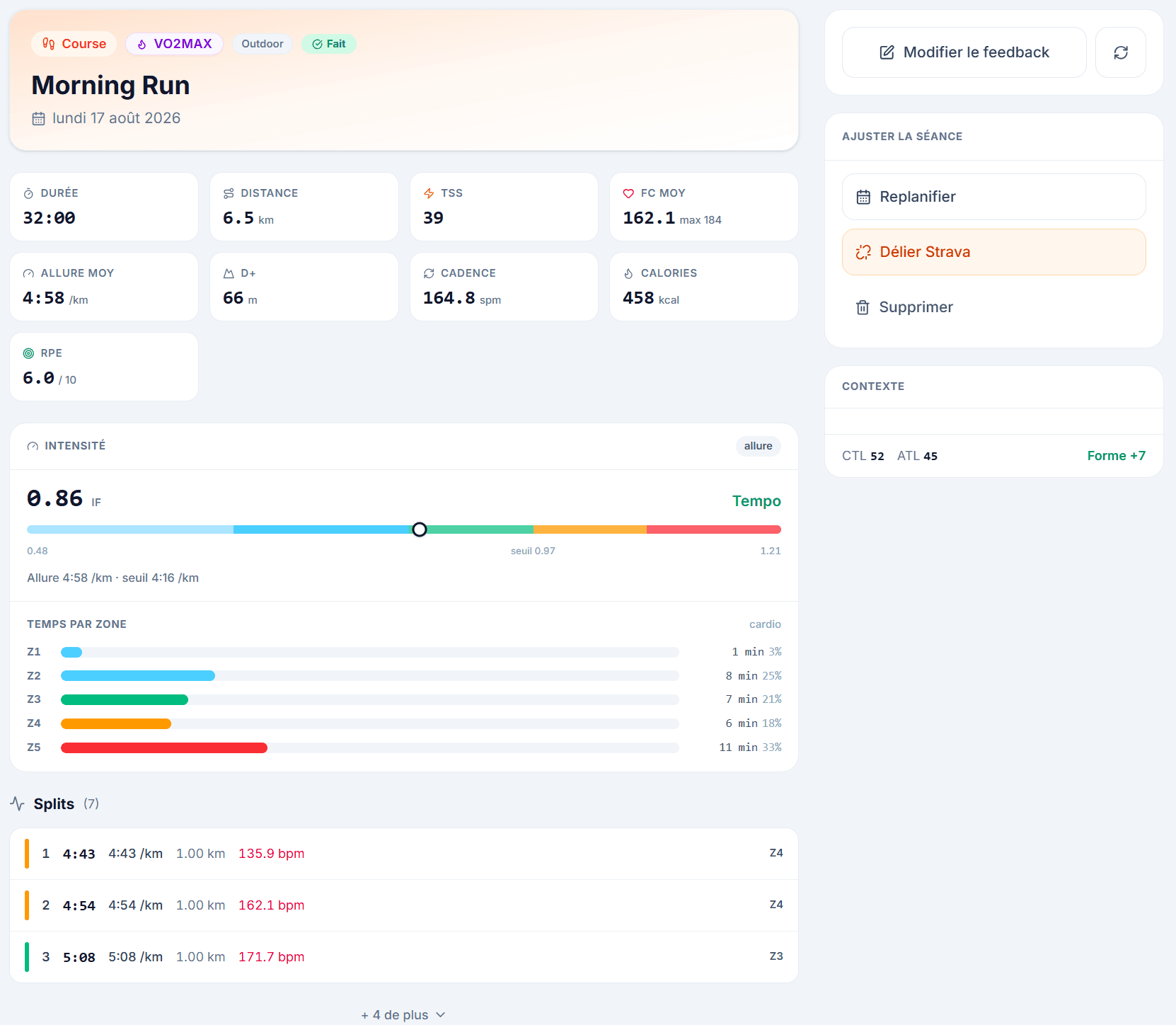Click the 458 kcal calories value
Viewport: 1176px width, 1025px height.
(x=651, y=298)
